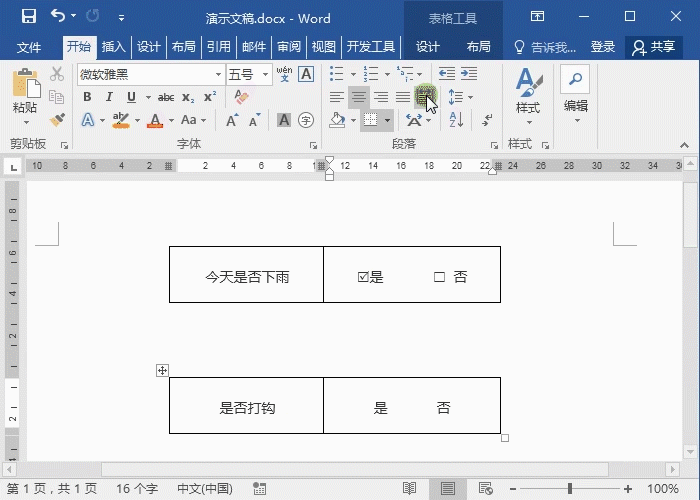The width and height of the screenshot is (700, 500).
Task: Toggle subscript x₂ formatting
Action: pyautogui.click(x=188, y=97)
